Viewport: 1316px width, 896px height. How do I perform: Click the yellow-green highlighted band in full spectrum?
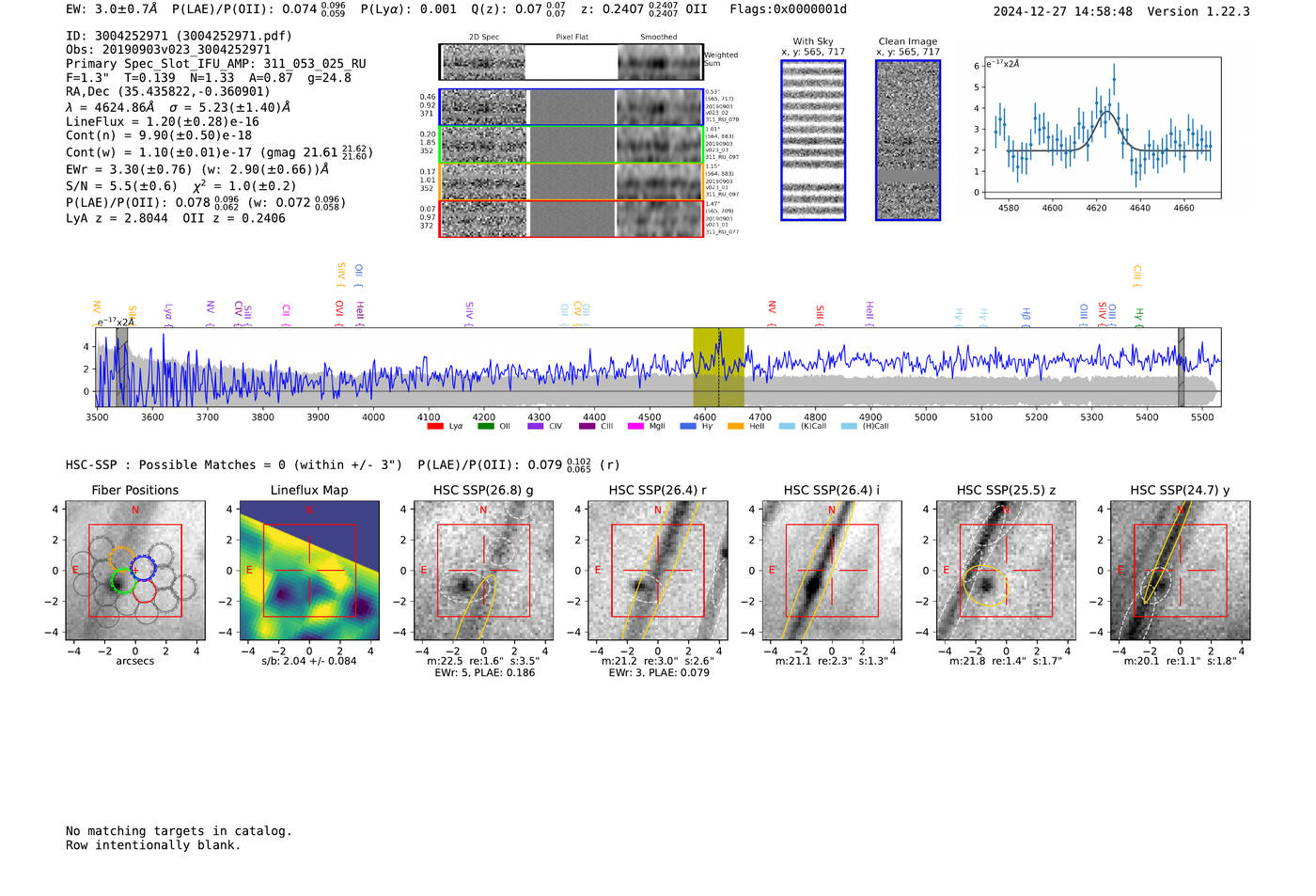(718, 367)
